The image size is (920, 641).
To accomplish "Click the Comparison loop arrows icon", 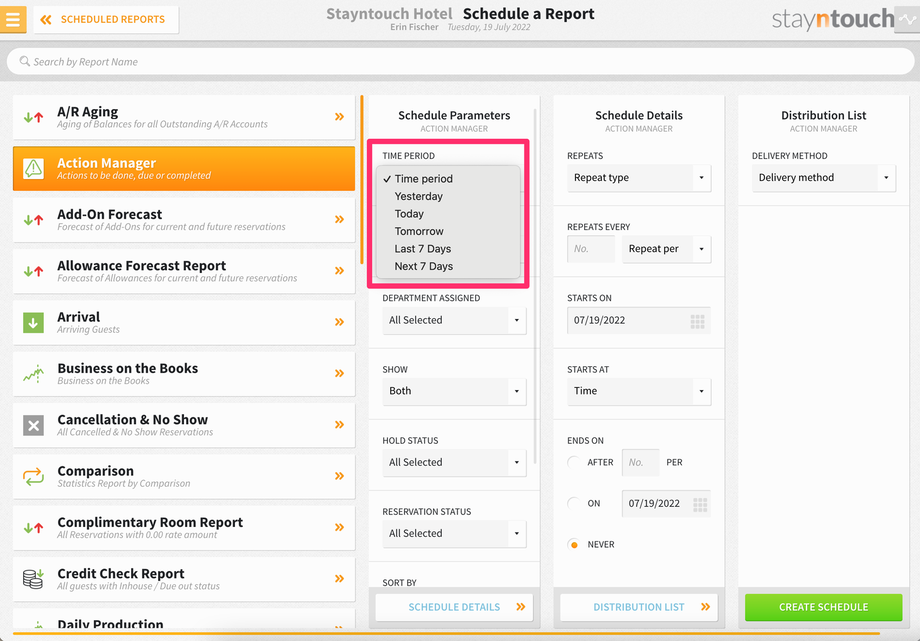I will click(x=33, y=476).
